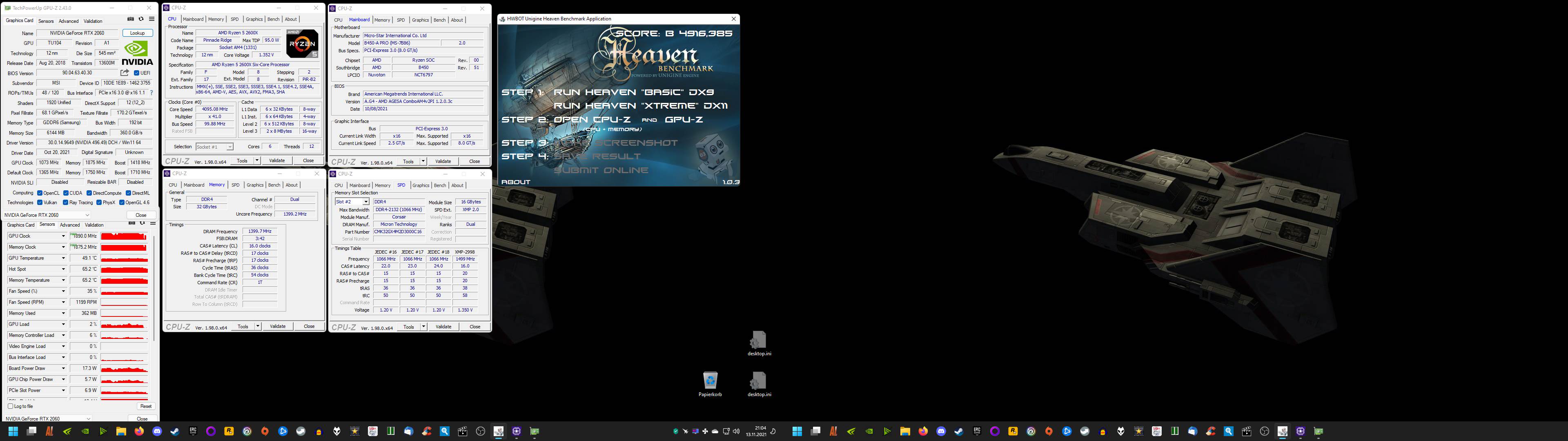The width and height of the screenshot is (1568, 441).
Task: Click SUBMIT ONLINE in Heaven benchmark
Action: point(601,170)
